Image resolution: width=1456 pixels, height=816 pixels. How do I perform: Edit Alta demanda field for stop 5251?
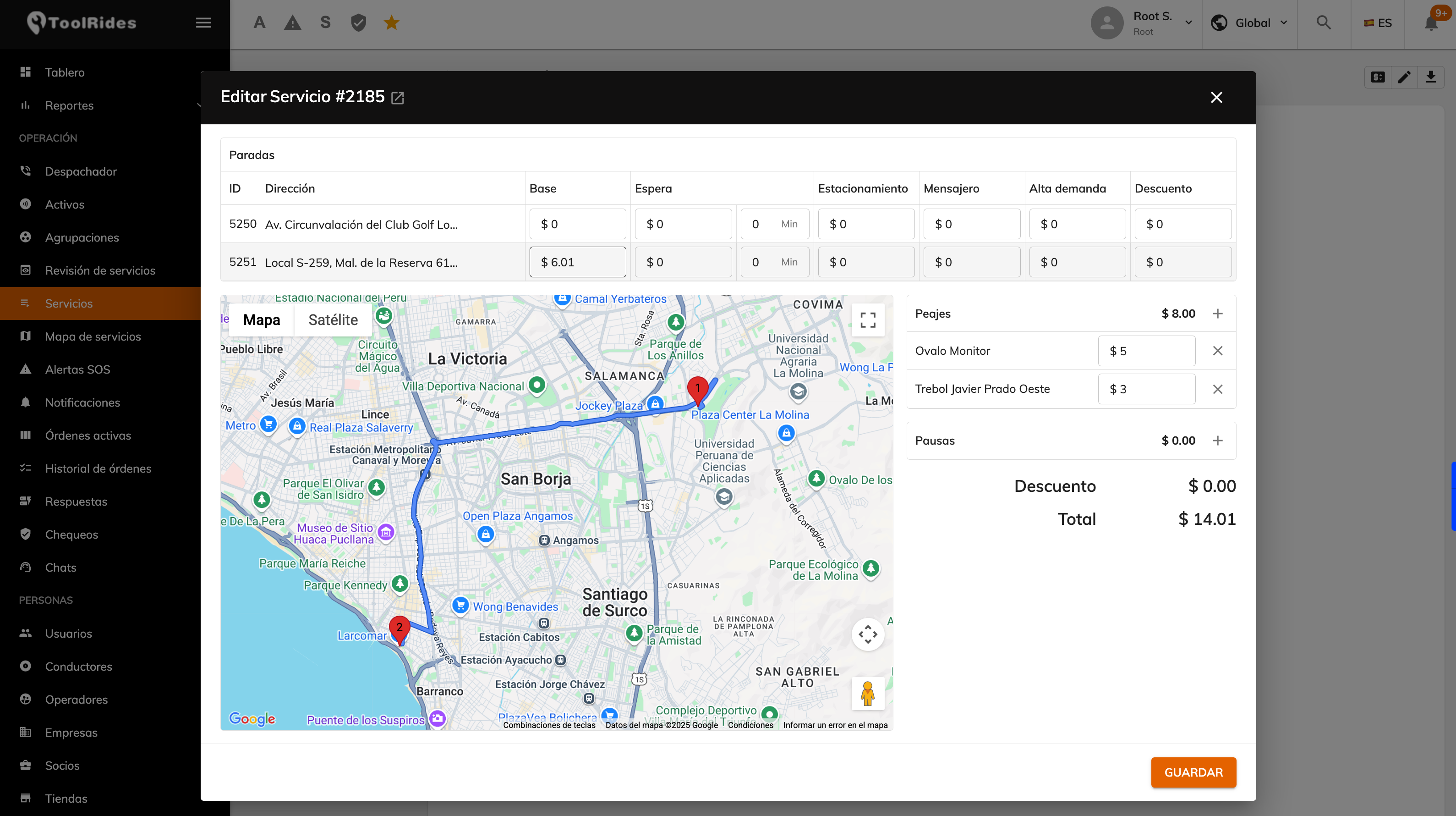1077,262
